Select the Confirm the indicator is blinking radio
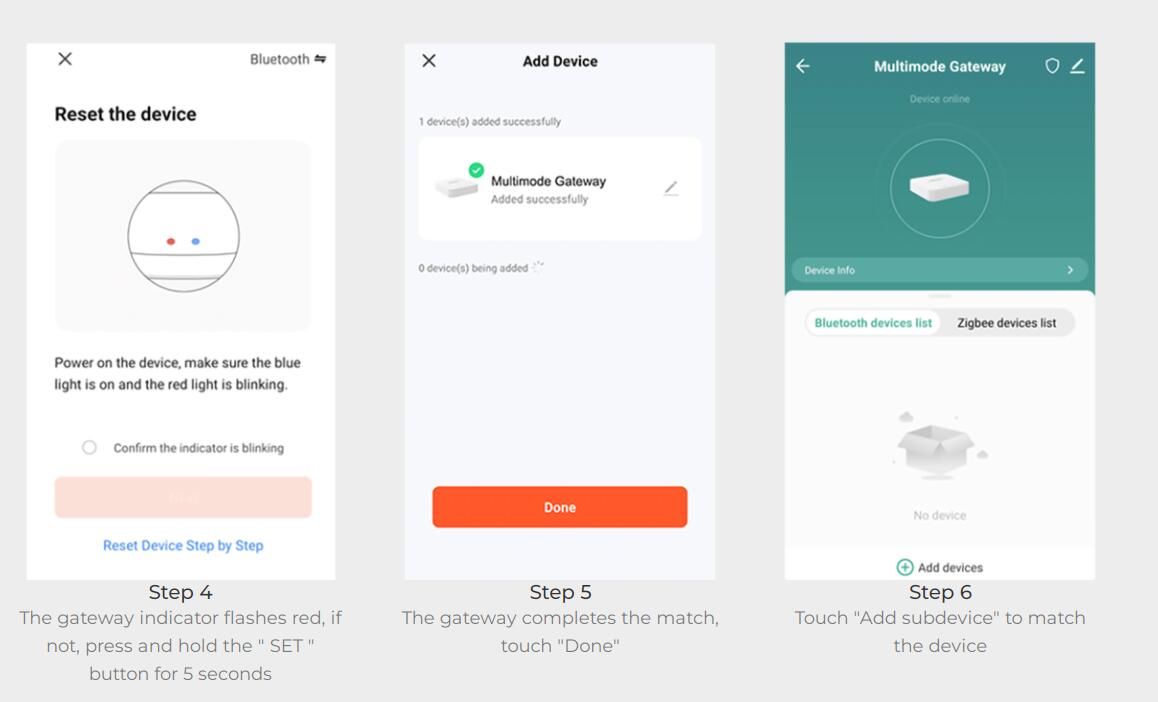Image resolution: width=1158 pixels, height=702 pixels. tap(89, 447)
